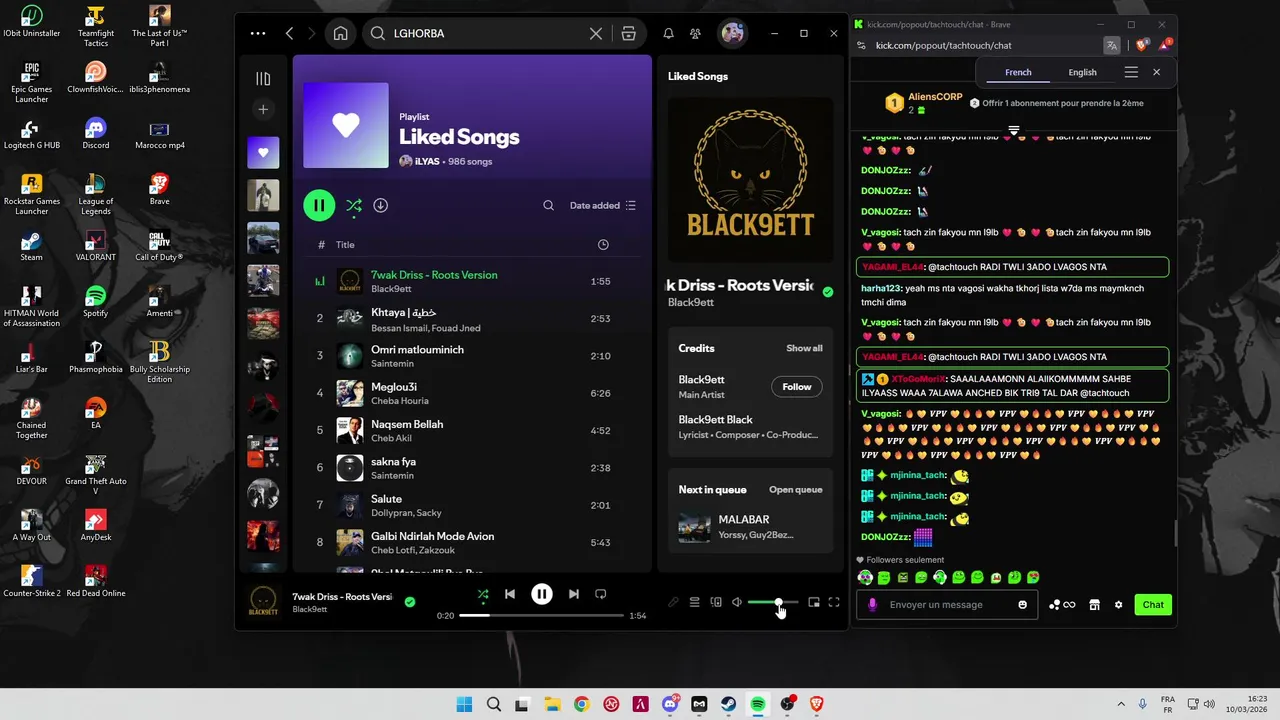Screen dimensions: 1280x720
Task: Expand gift subscription banner chevron
Action: 1013,130
